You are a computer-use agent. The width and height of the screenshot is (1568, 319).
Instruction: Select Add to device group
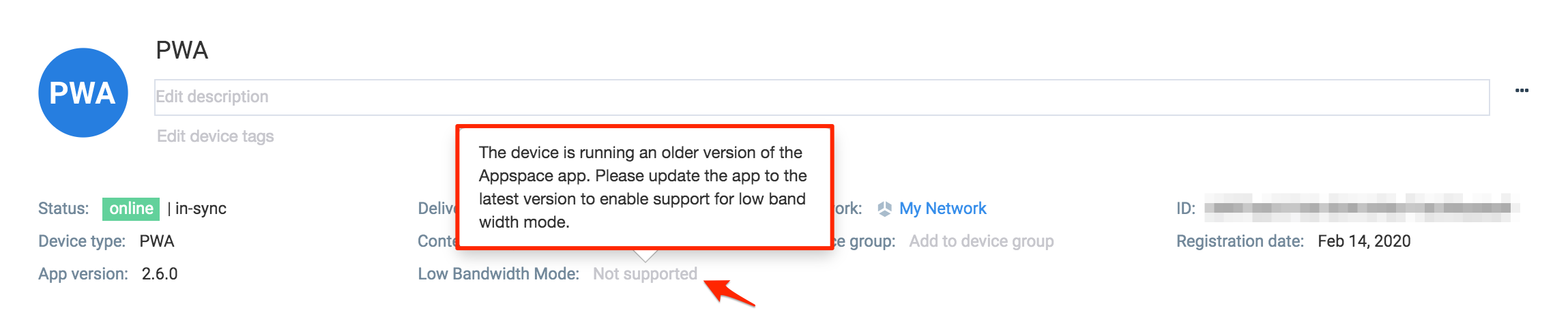click(x=981, y=241)
